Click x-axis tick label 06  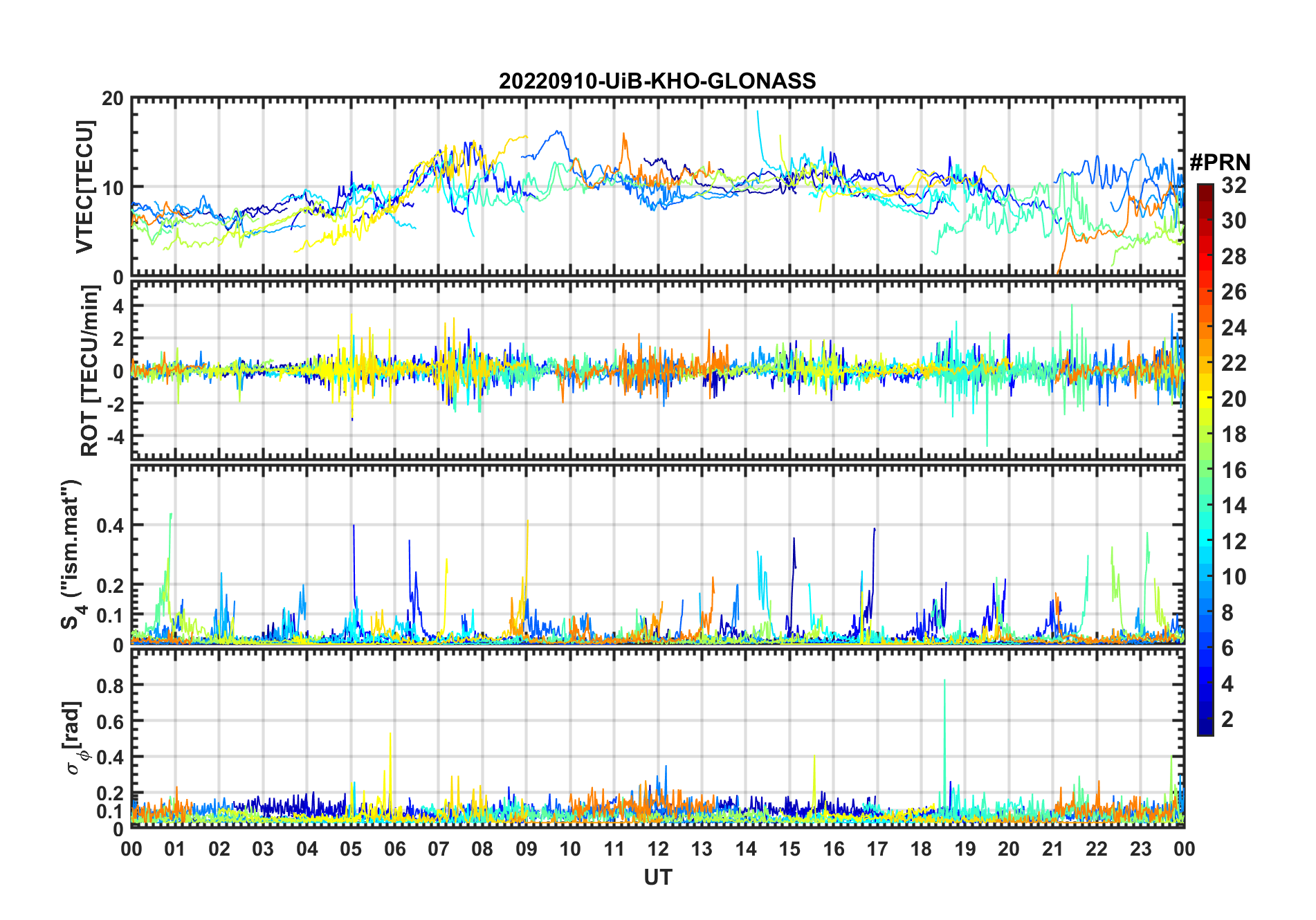pyautogui.click(x=395, y=849)
